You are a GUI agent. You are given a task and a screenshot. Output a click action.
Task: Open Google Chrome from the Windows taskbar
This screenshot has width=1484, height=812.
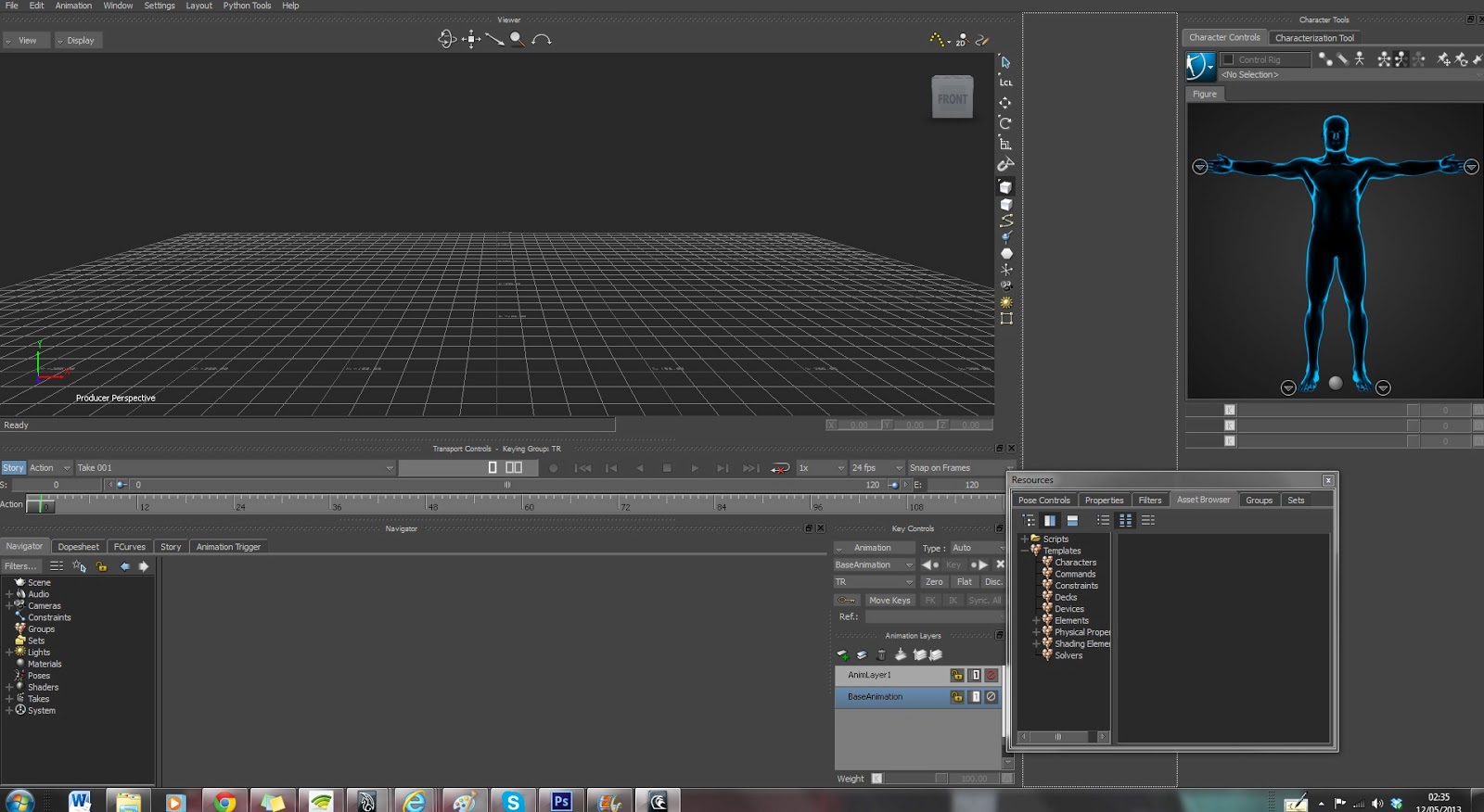pyautogui.click(x=224, y=801)
